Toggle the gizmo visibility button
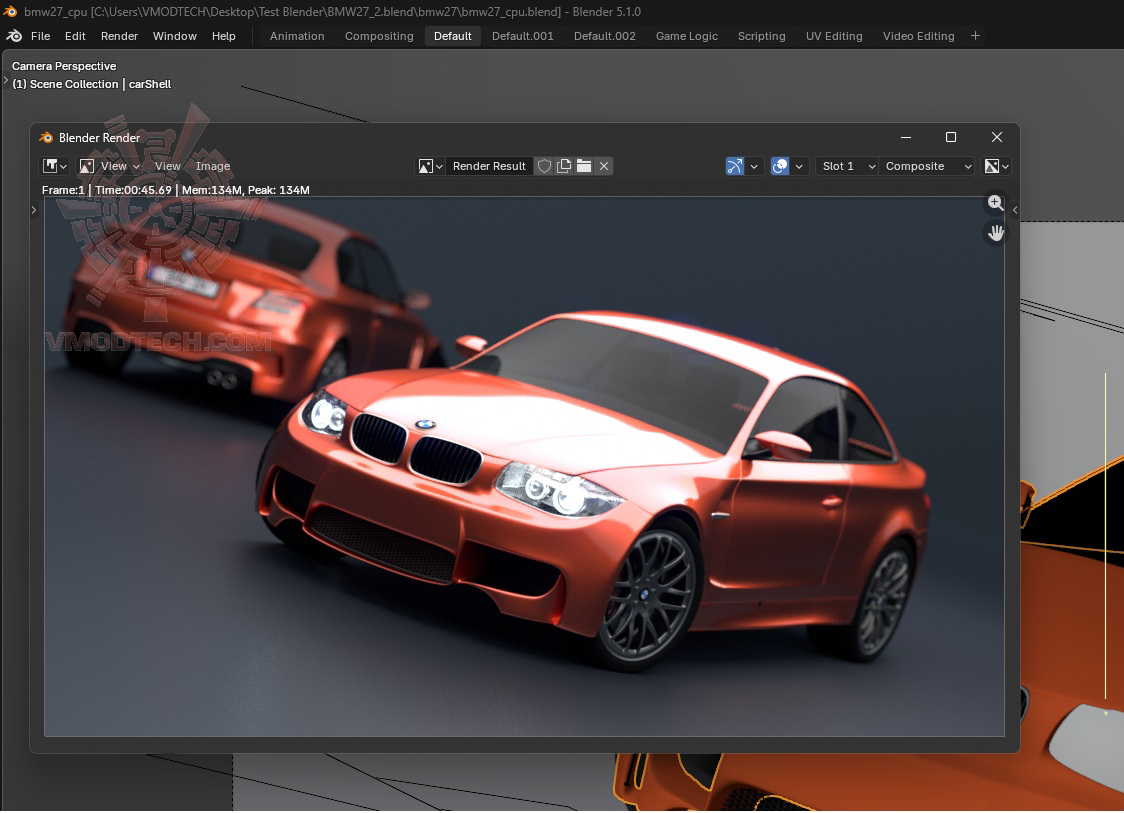The height and width of the screenshot is (813, 1124). [735, 166]
